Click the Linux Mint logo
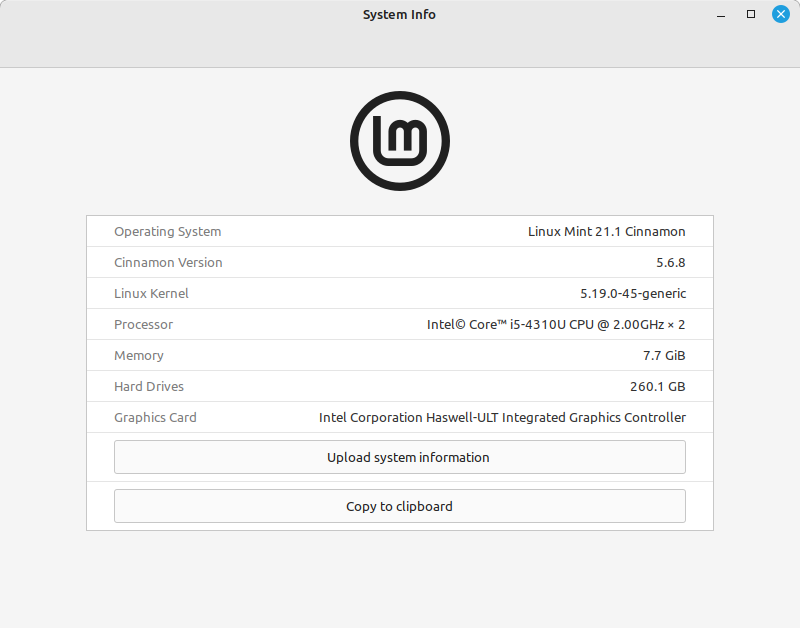The image size is (800, 628). (x=399, y=141)
